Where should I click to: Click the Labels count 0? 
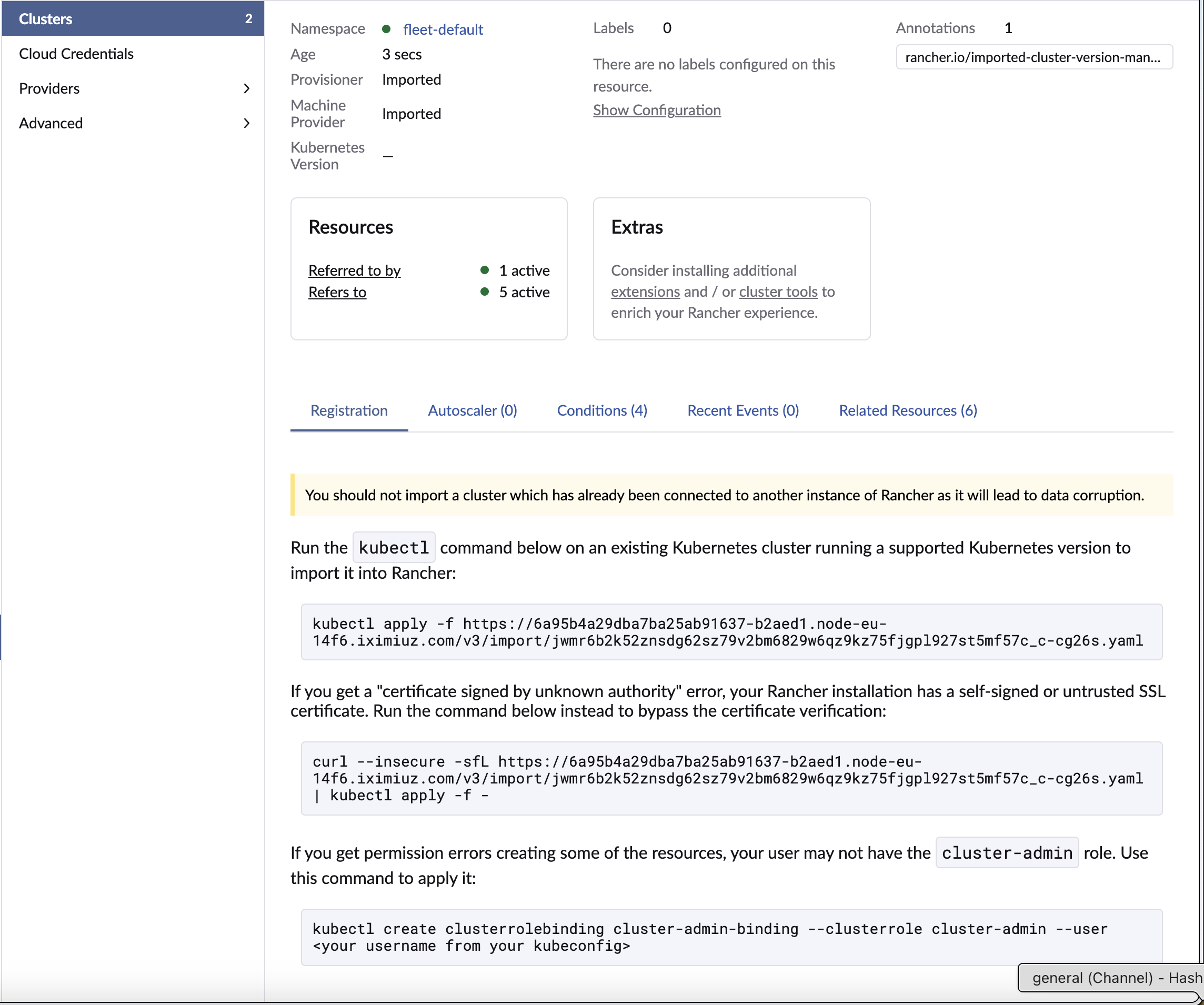pos(667,28)
